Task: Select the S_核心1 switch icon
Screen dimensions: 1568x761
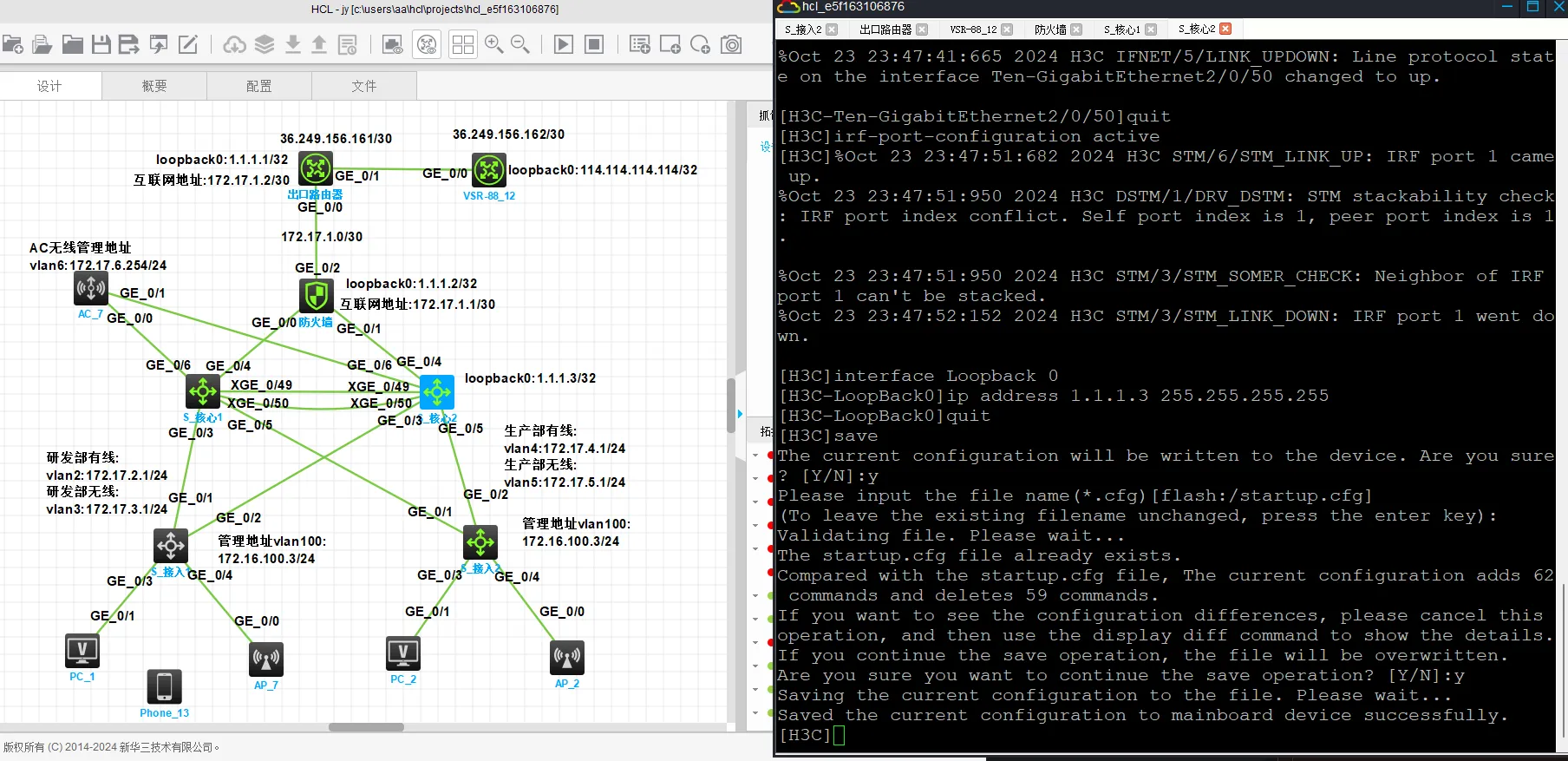Action: 203,391
